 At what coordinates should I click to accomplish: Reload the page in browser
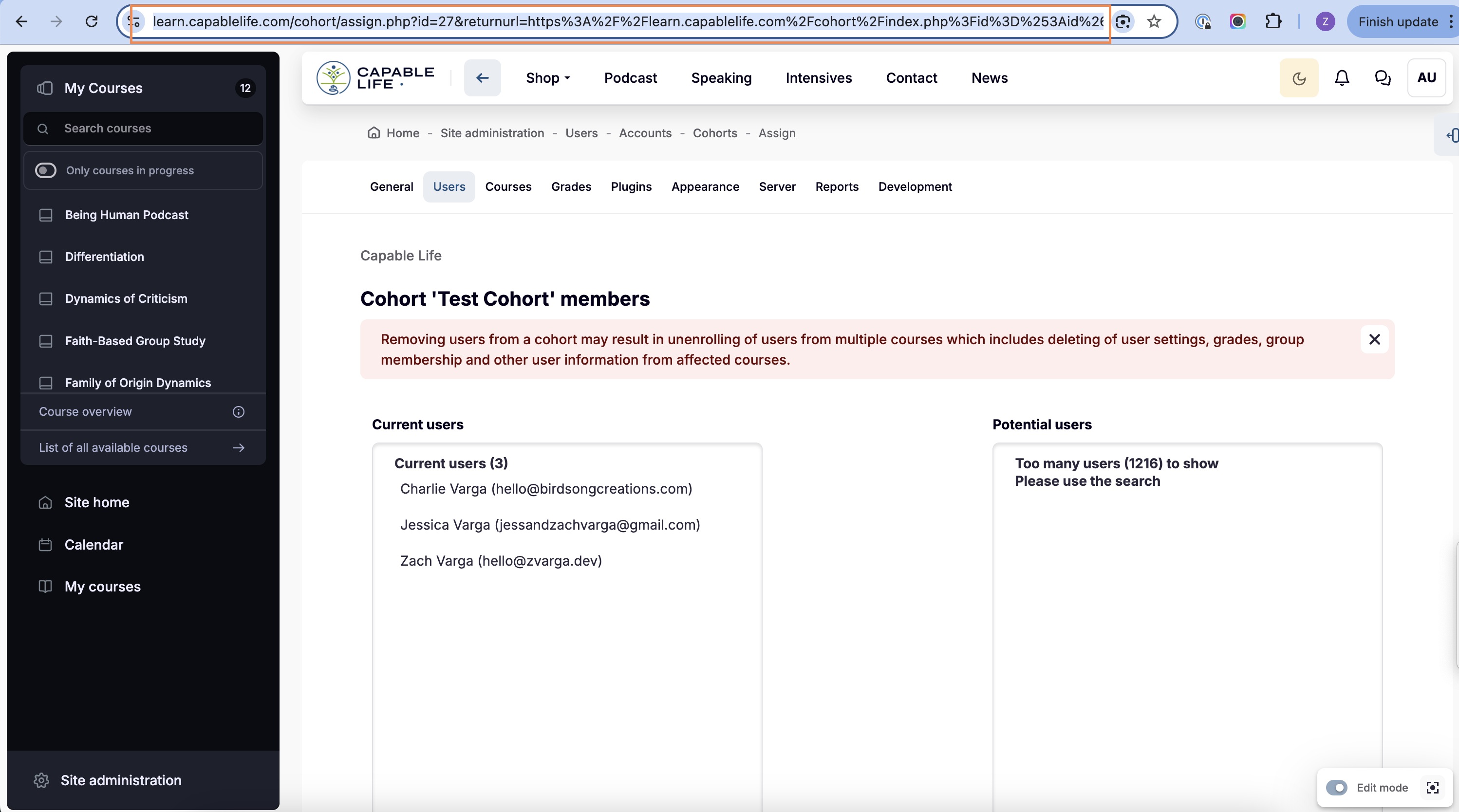point(91,21)
